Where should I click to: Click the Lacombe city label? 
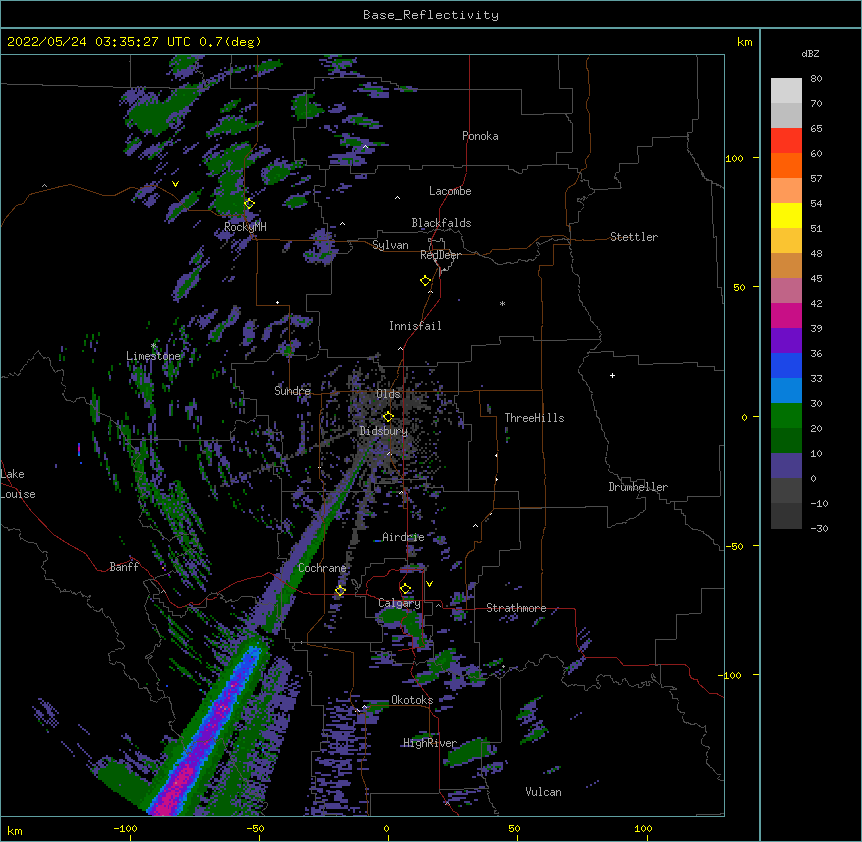(x=450, y=191)
